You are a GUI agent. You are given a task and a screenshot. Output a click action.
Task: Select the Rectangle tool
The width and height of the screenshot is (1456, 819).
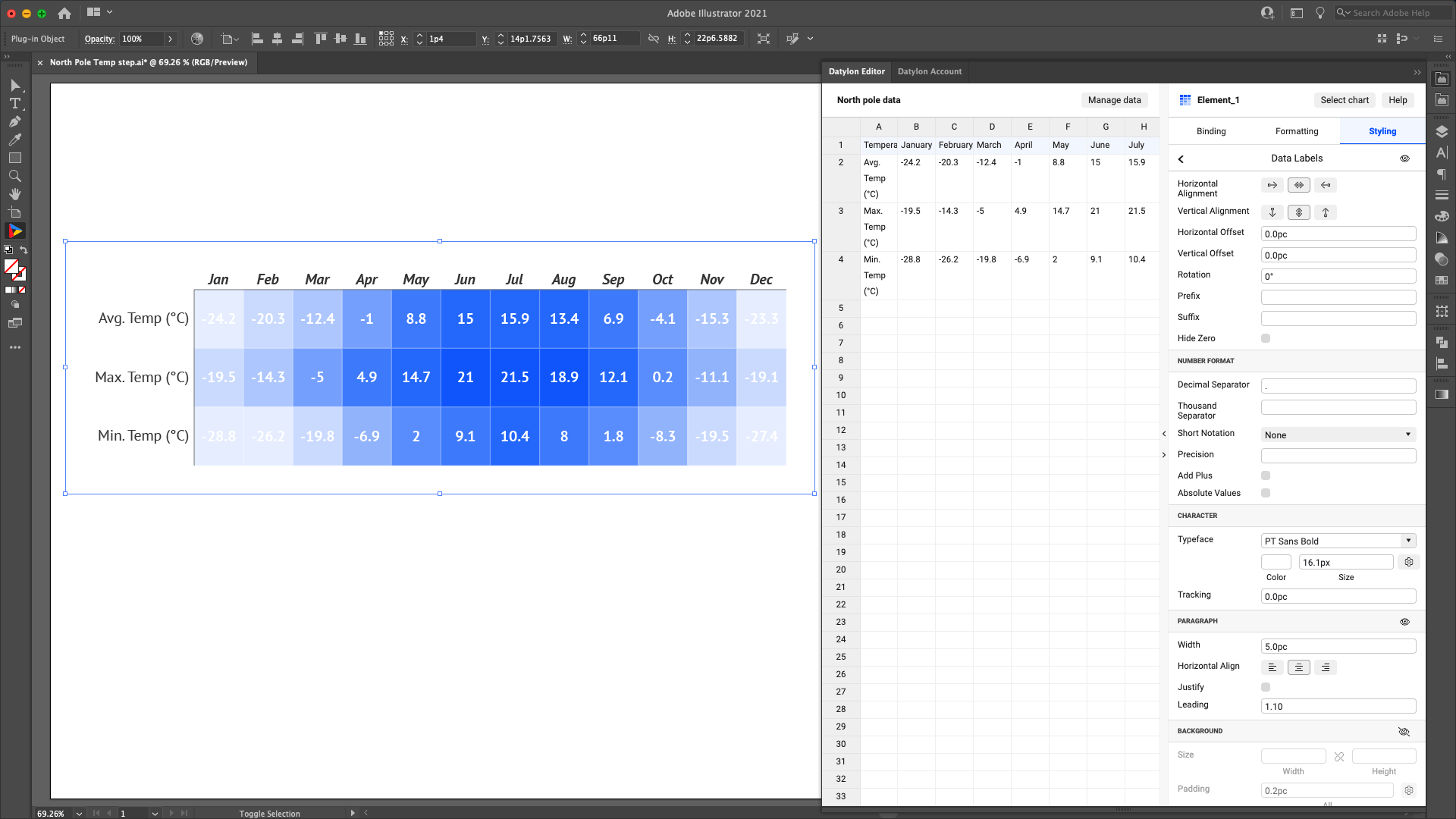tap(15, 158)
